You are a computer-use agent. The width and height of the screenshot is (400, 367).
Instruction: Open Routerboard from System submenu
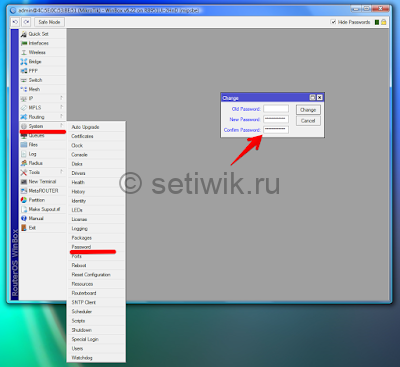[96, 293]
